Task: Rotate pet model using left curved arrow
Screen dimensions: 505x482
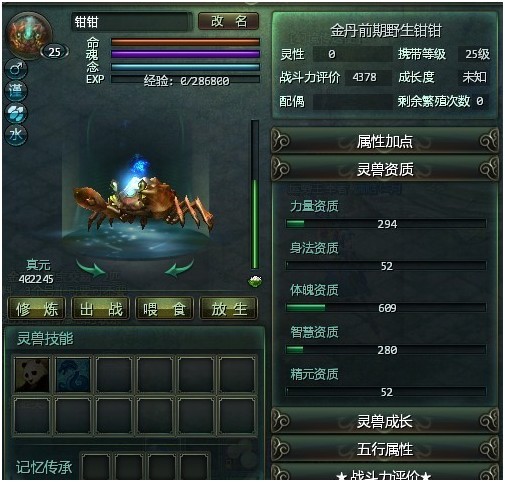Action: [x=91, y=268]
